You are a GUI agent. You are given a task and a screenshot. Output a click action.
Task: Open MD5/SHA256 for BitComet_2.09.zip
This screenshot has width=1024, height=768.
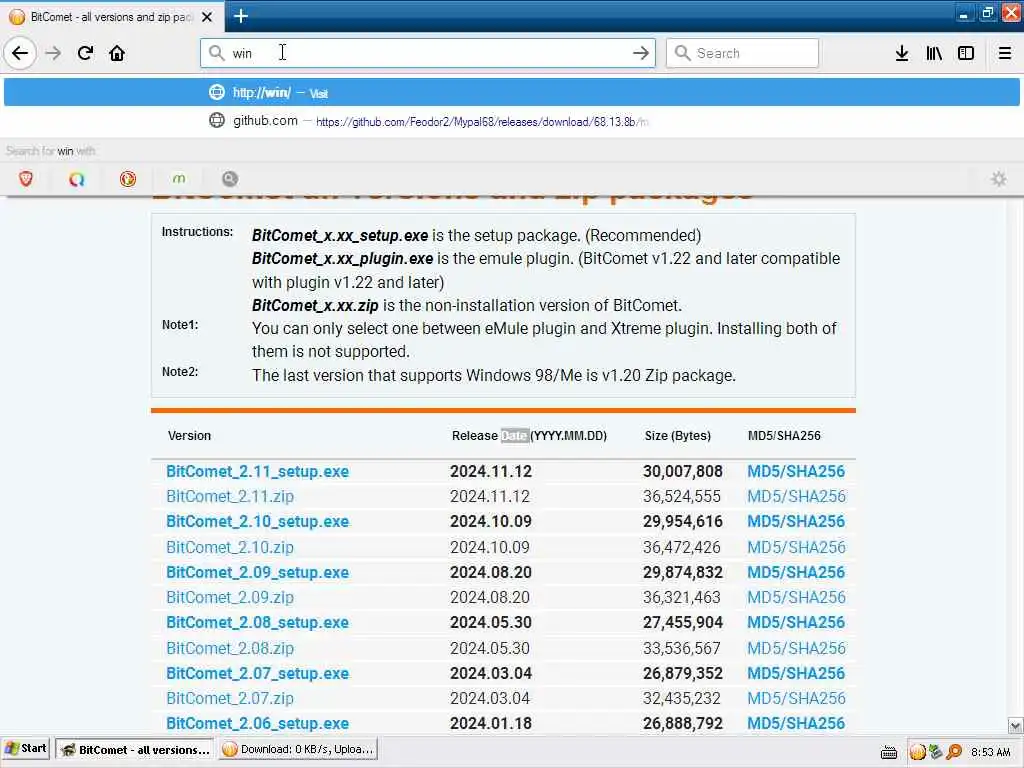[796, 598]
